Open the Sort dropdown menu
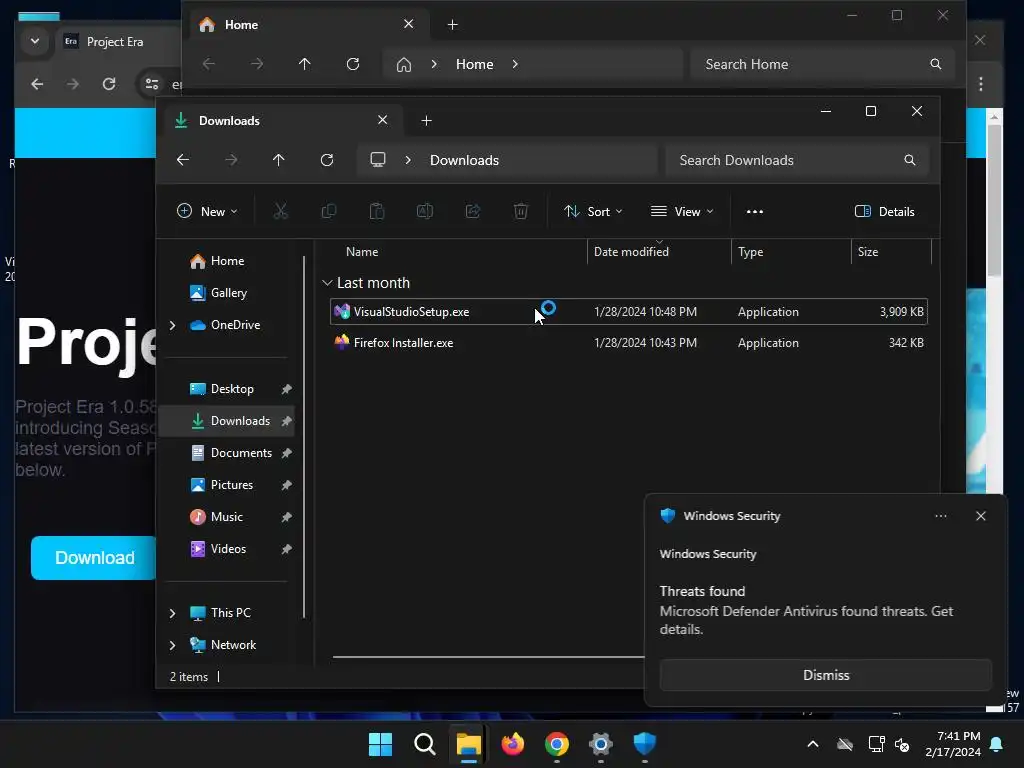Viewport: 1024px width, 768px height. 593,212
